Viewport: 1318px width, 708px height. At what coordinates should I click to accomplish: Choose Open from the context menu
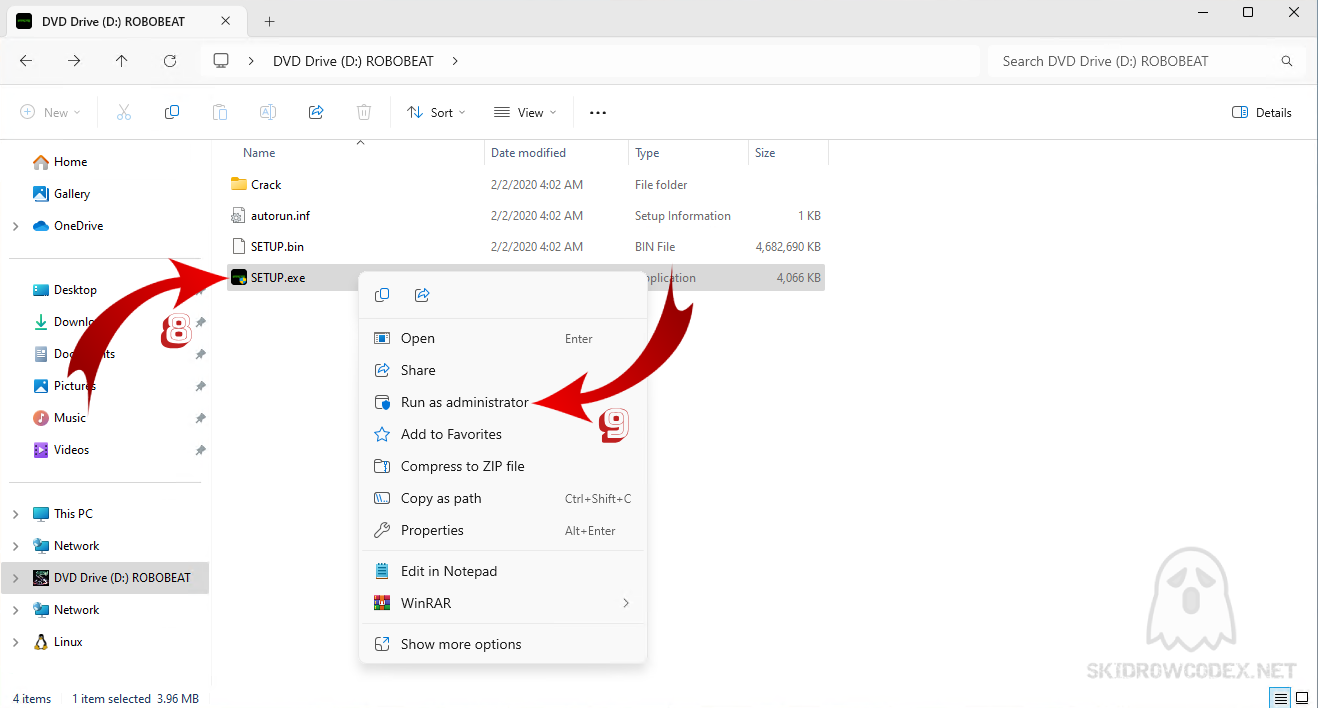503,338
